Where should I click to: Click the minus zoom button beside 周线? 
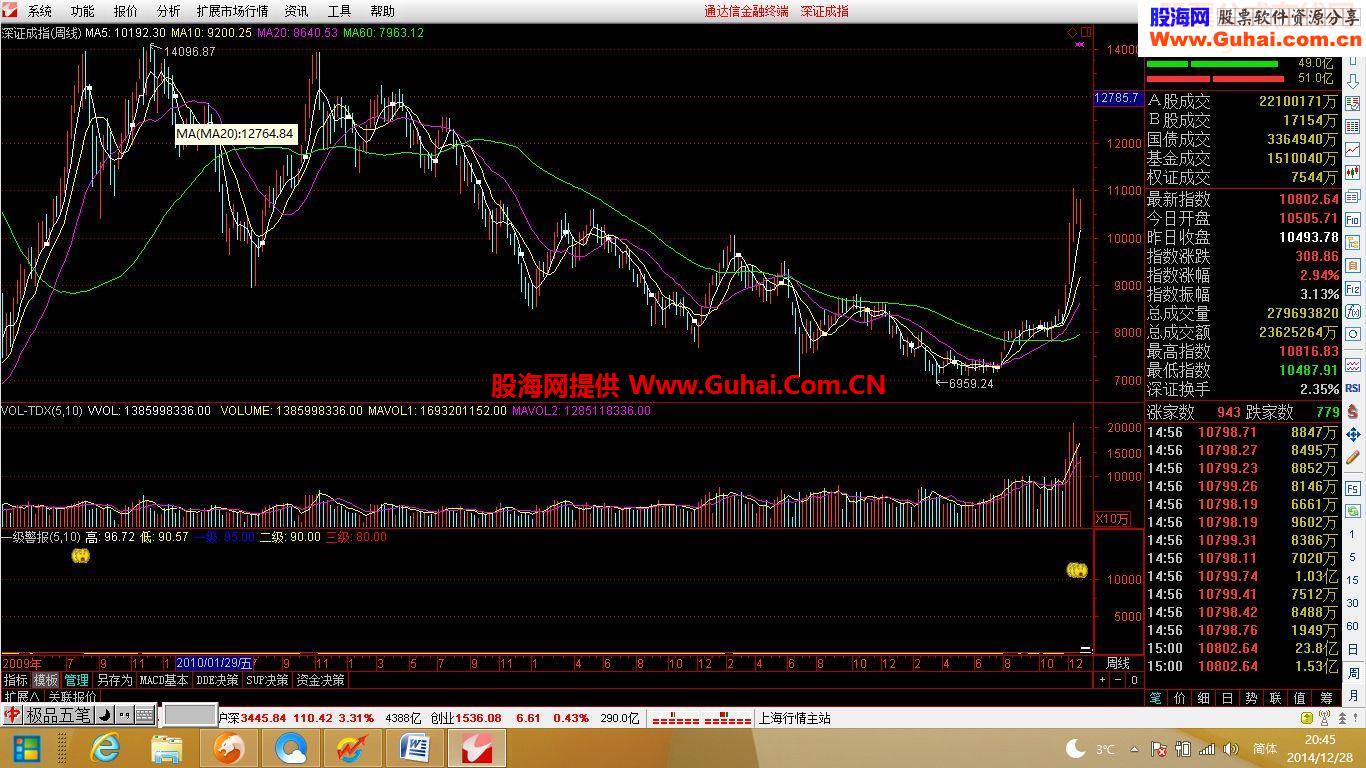[1118, 680]
